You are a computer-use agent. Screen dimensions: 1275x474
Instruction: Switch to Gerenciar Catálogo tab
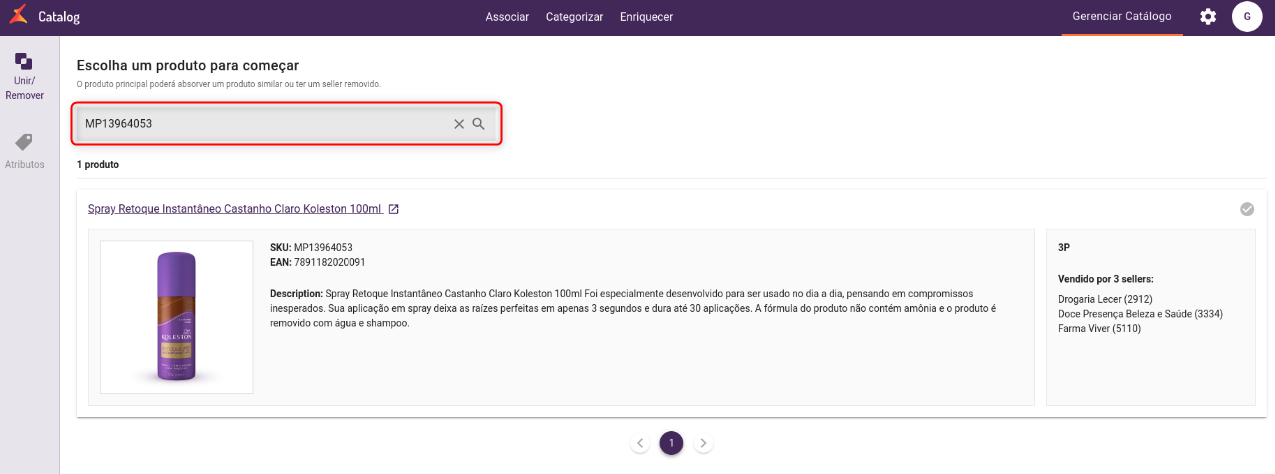[x=1122, y=17]
